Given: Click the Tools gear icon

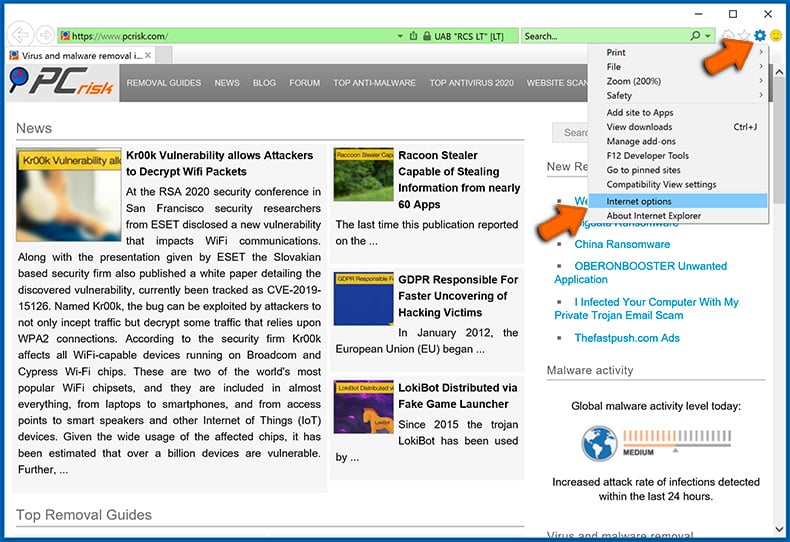Looking at the screenshot, I should [760, 35].
